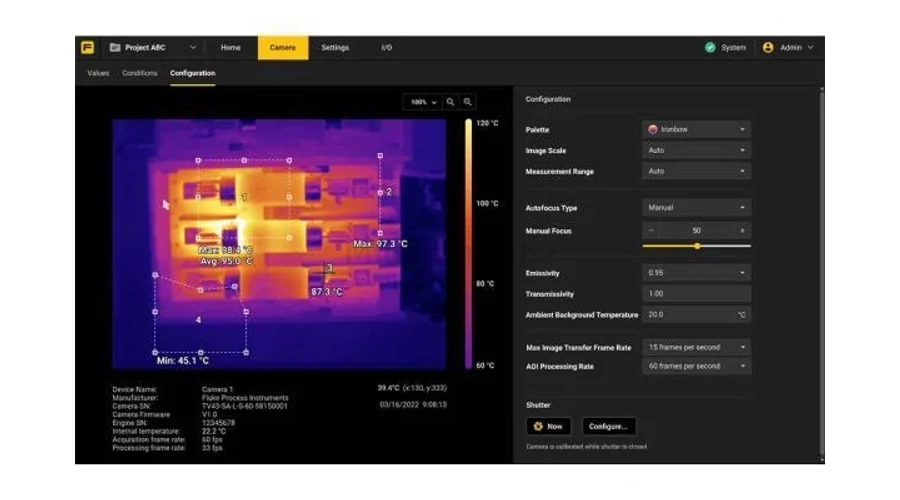900x500 pixels.
Task: Click the Camera 1 device name value
Action: [x=217, y=389]
